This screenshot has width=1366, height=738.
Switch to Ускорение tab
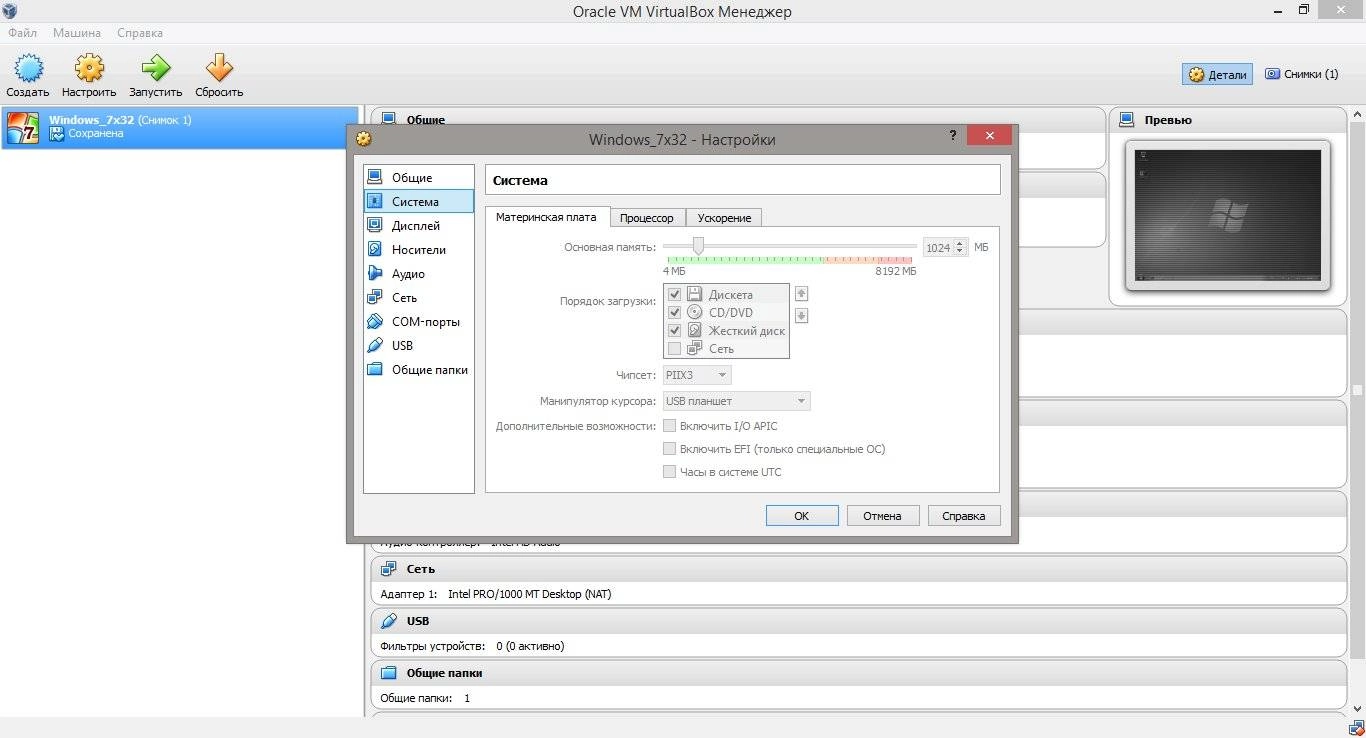click(x=724, y=217)
